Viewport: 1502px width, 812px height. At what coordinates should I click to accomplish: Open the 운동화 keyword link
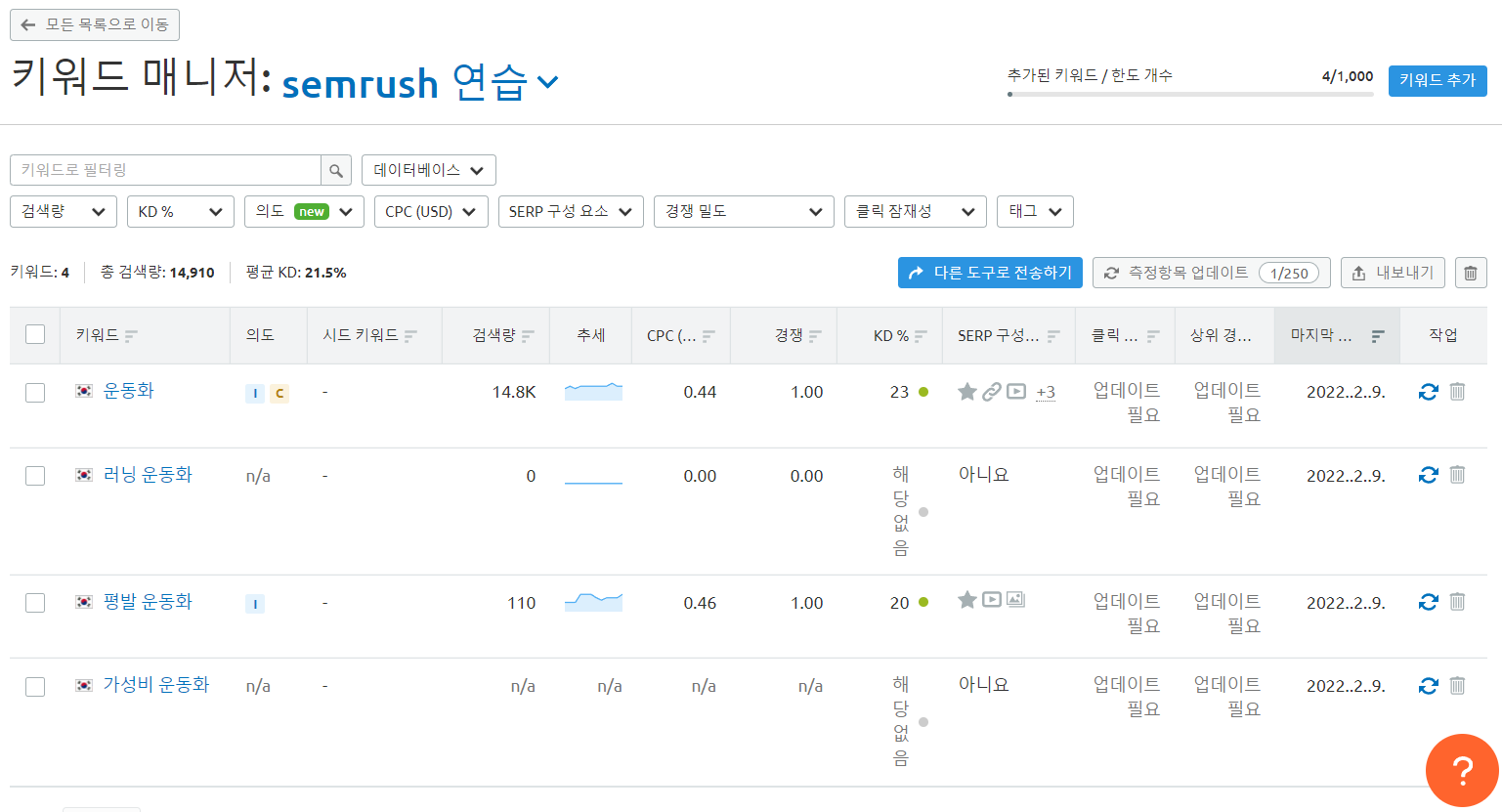click(129, 391)
